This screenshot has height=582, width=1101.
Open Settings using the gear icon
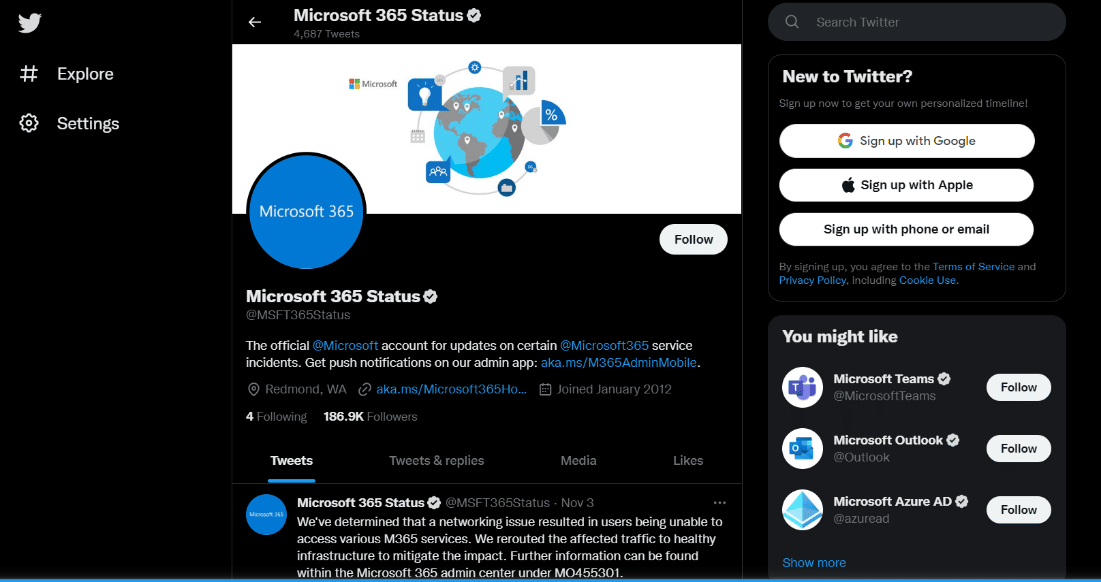(30, 122)
